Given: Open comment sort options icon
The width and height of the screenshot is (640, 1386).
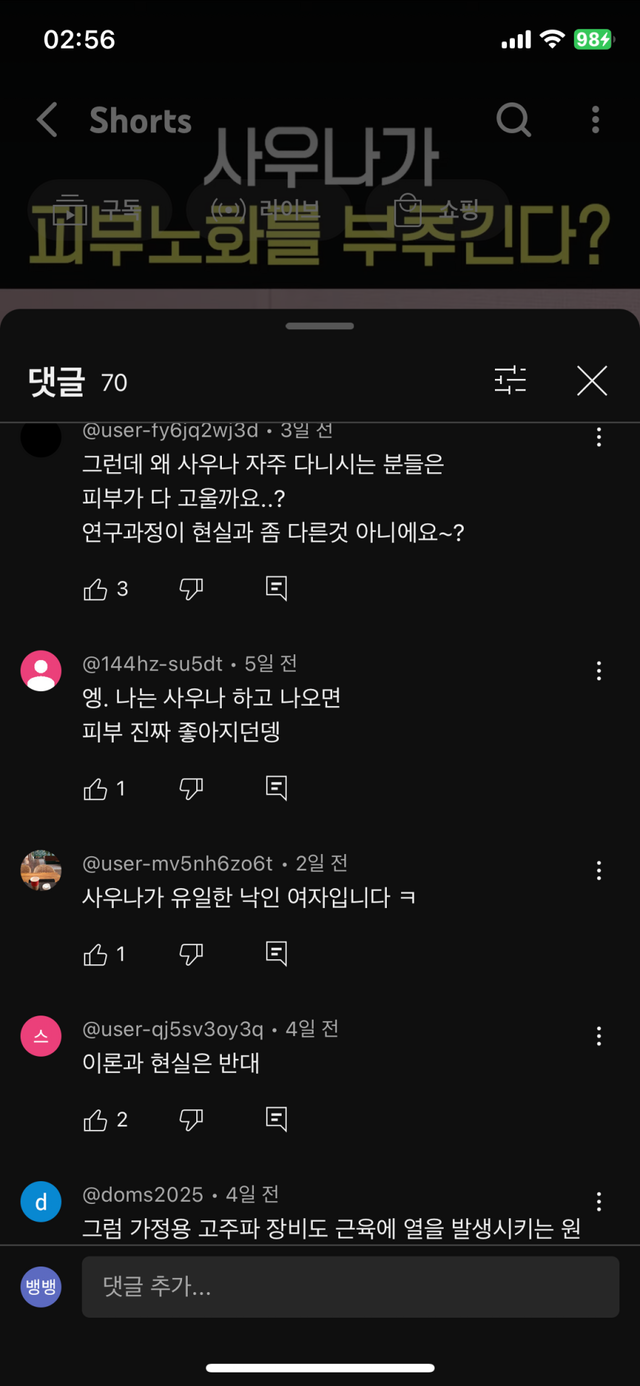Looking at the screenshot, I should tap(510, 381).
